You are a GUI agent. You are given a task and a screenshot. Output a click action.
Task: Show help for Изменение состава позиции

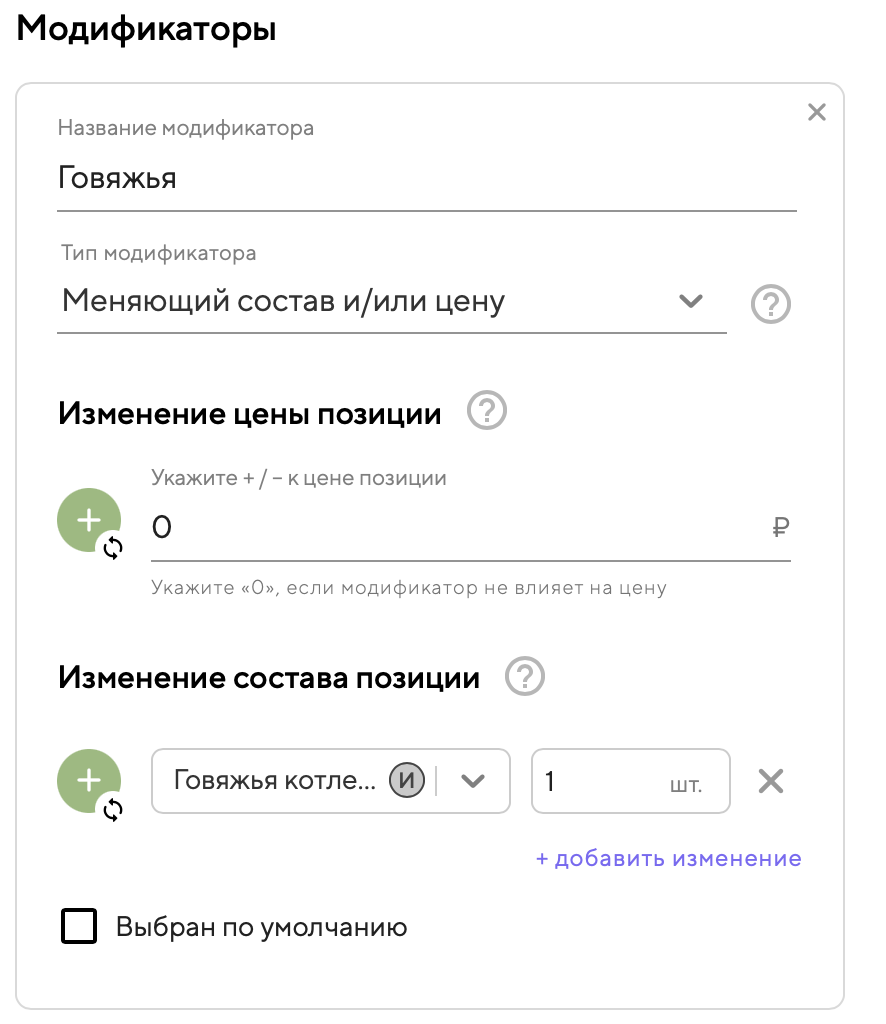[525, 678]
